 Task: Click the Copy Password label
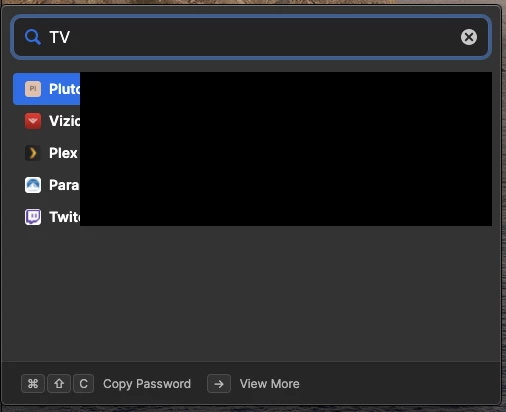tap(147, 384)
